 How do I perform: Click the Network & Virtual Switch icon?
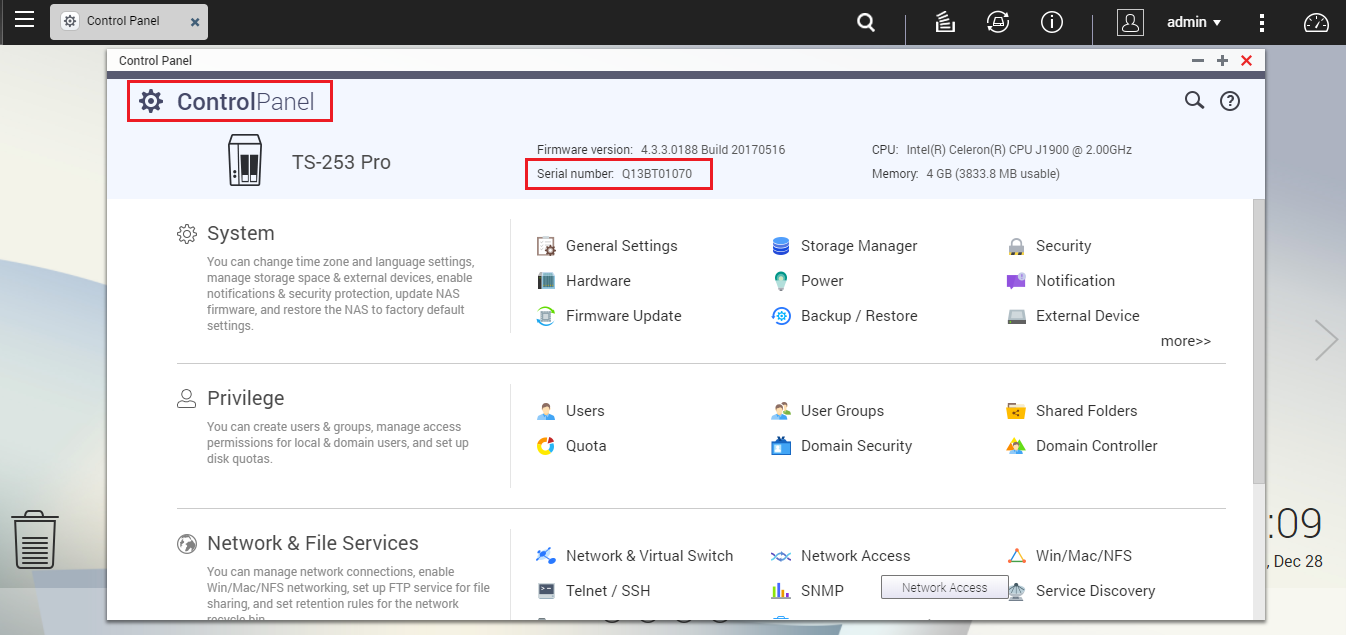[x=546, y=556]
